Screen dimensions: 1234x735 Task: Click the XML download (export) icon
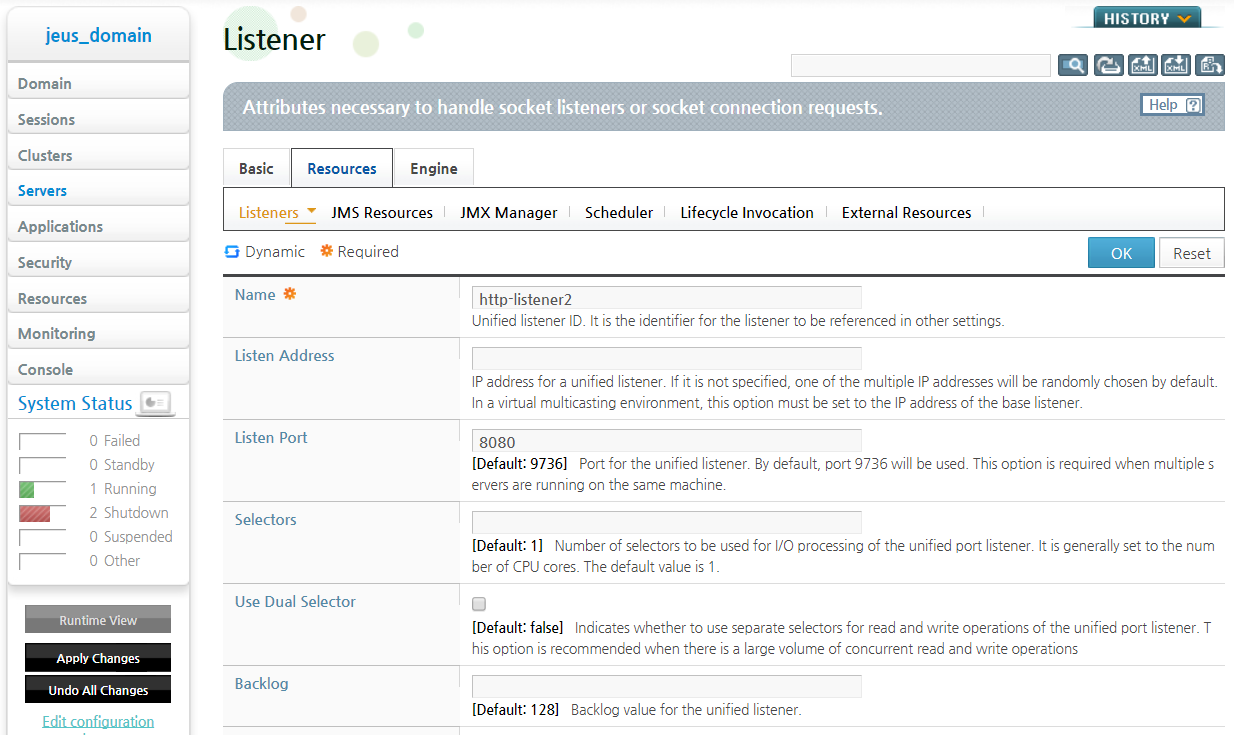pos(1176,65)
